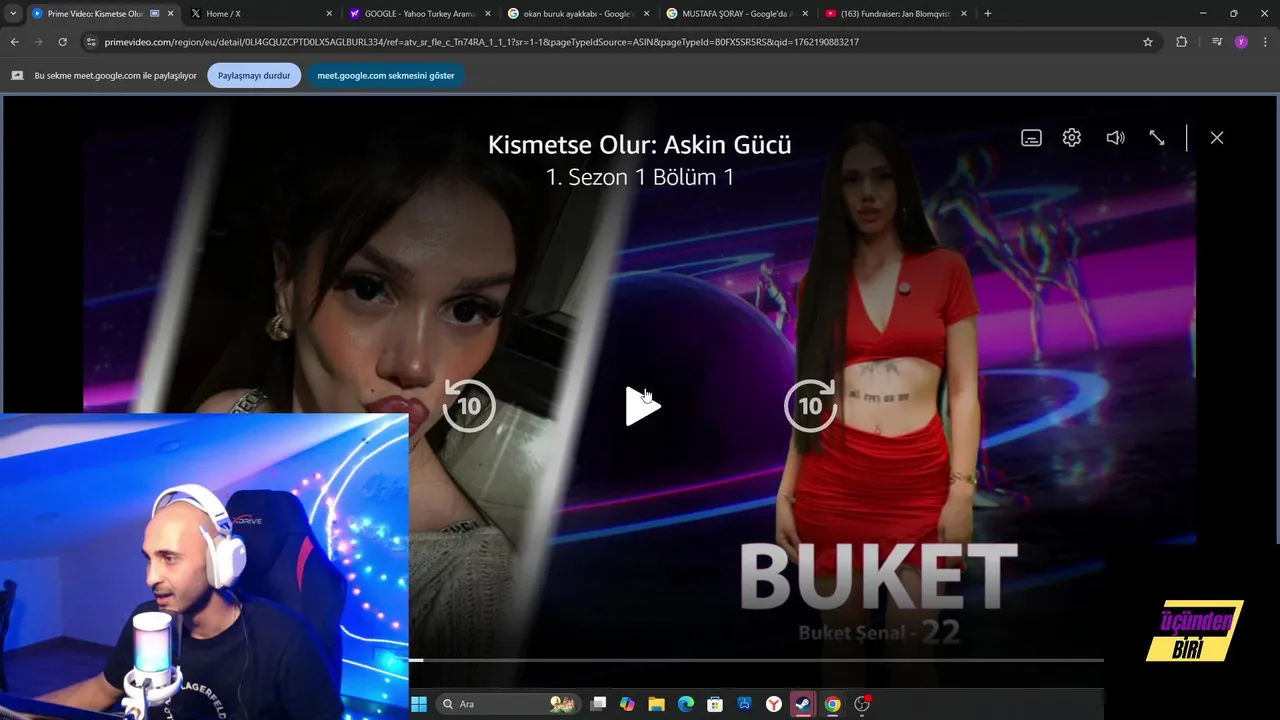The image size is (1280, 720).
Task: Close the MUSTAFA ŞORAY tab
Action: pyautogui.click(x=806, y=14)
